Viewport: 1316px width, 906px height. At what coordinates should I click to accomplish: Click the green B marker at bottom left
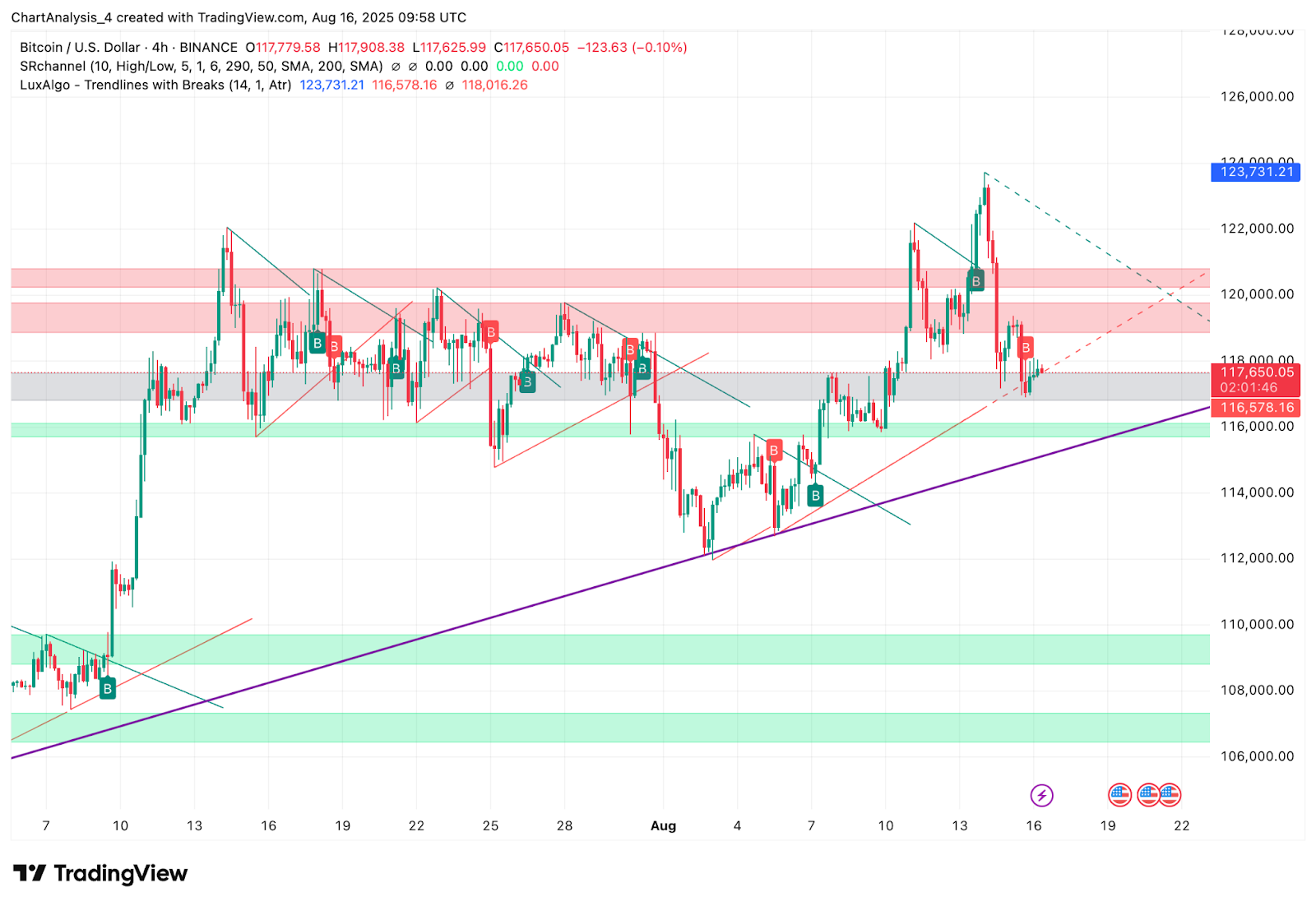pos(107,689)
